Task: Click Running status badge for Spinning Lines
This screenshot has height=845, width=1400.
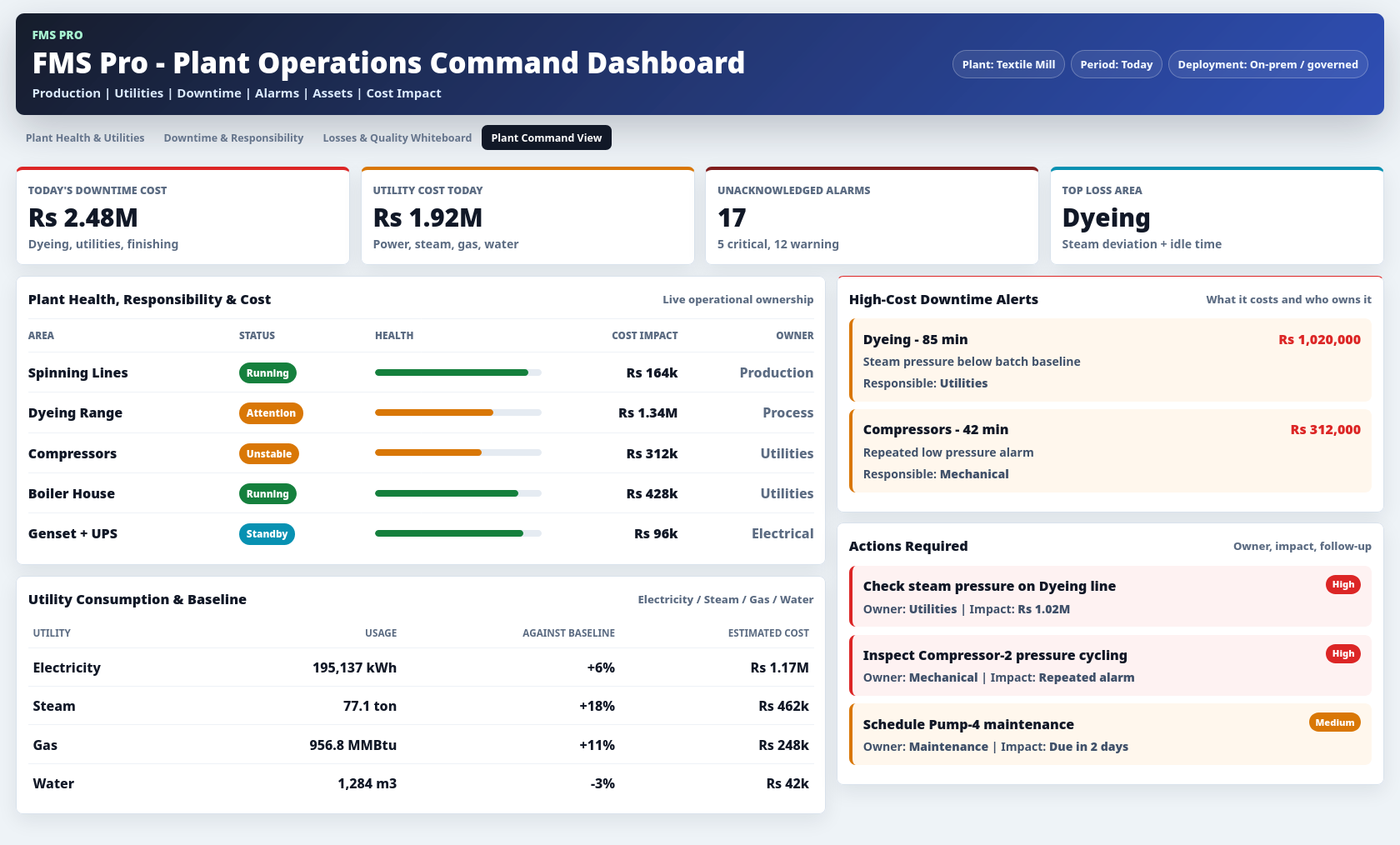Action: pos(267,373)
